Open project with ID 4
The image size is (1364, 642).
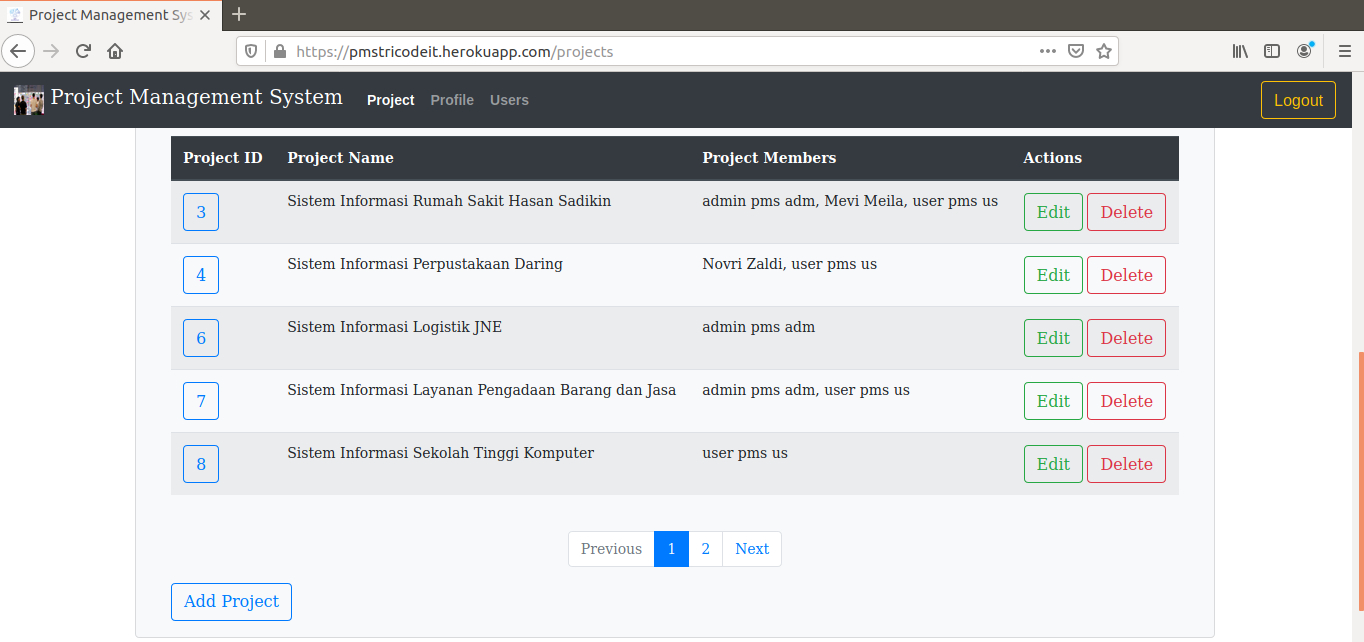[200, 274]
